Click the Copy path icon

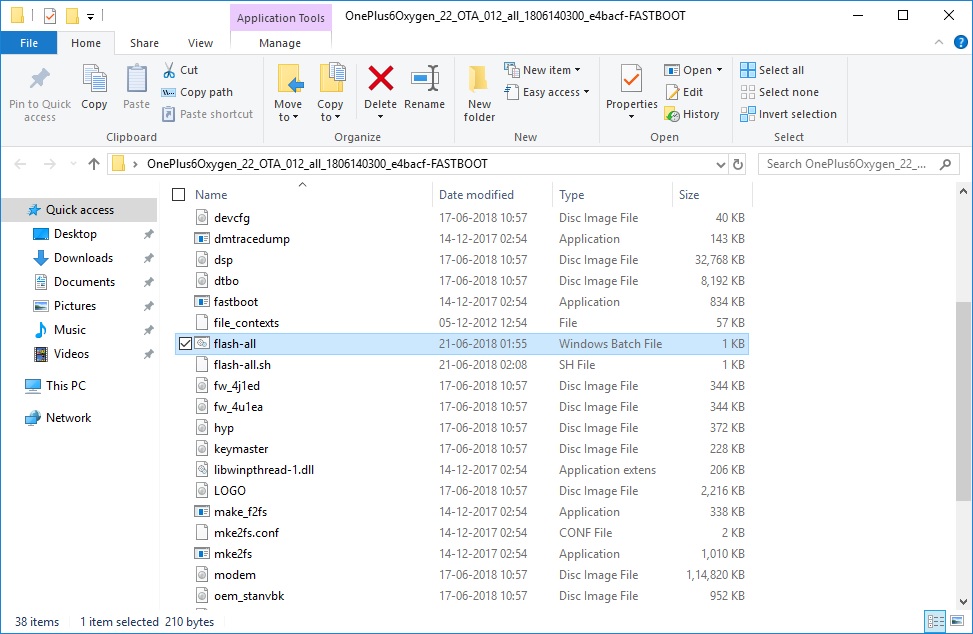pyautogui.click(x=168, y=92)
